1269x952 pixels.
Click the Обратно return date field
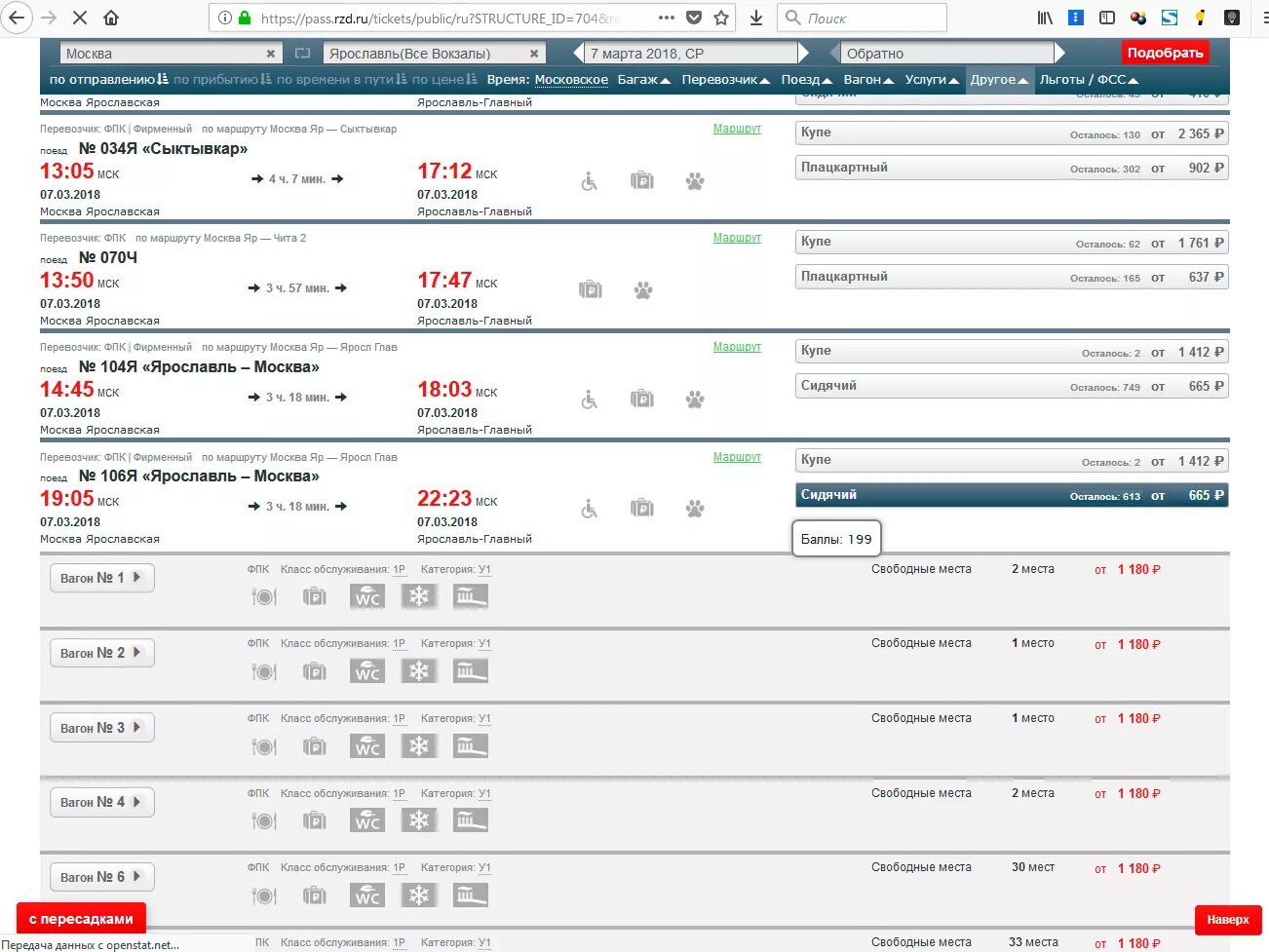[x=947, y=54]
